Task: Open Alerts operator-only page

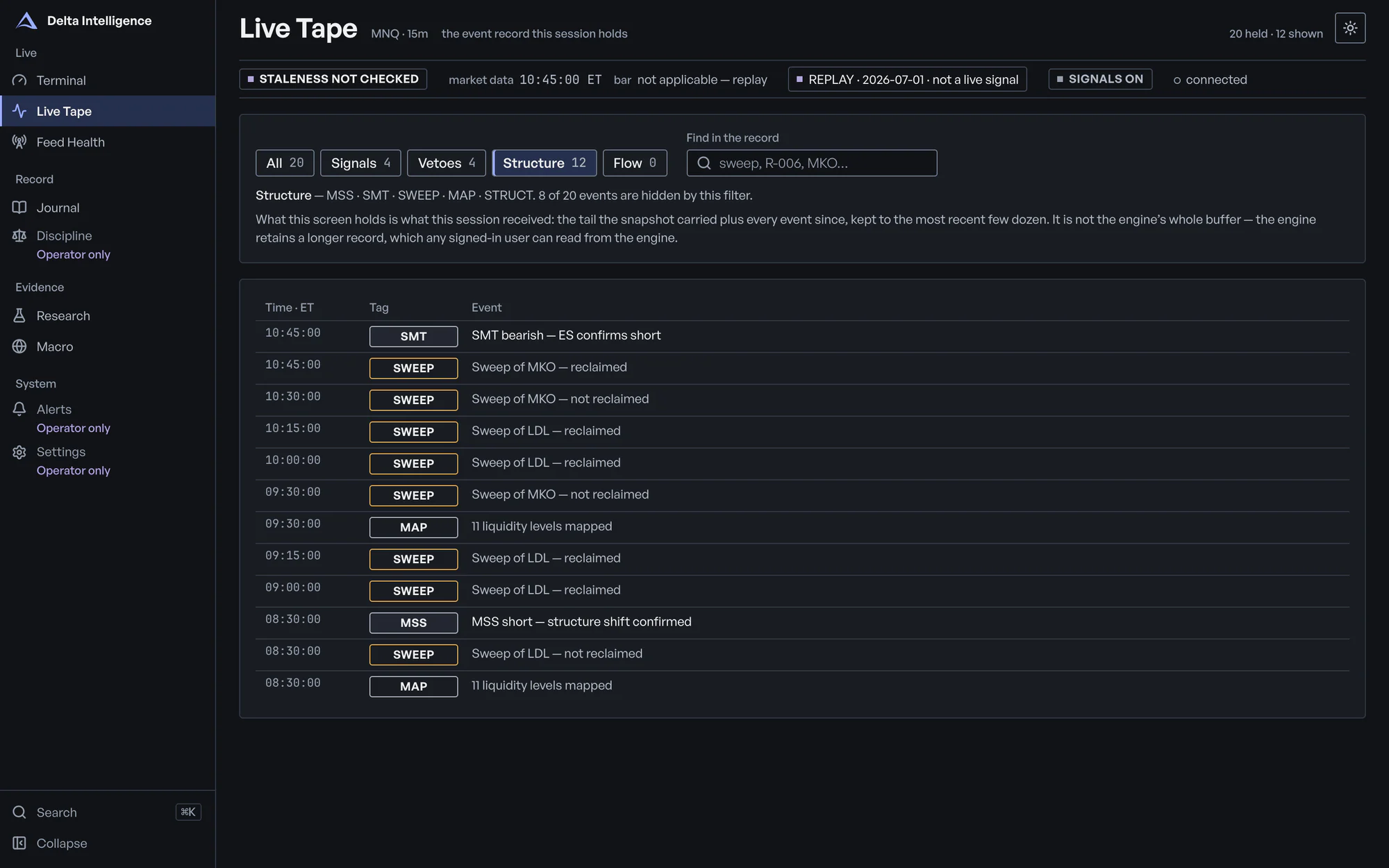Action: tap(54, 410)
